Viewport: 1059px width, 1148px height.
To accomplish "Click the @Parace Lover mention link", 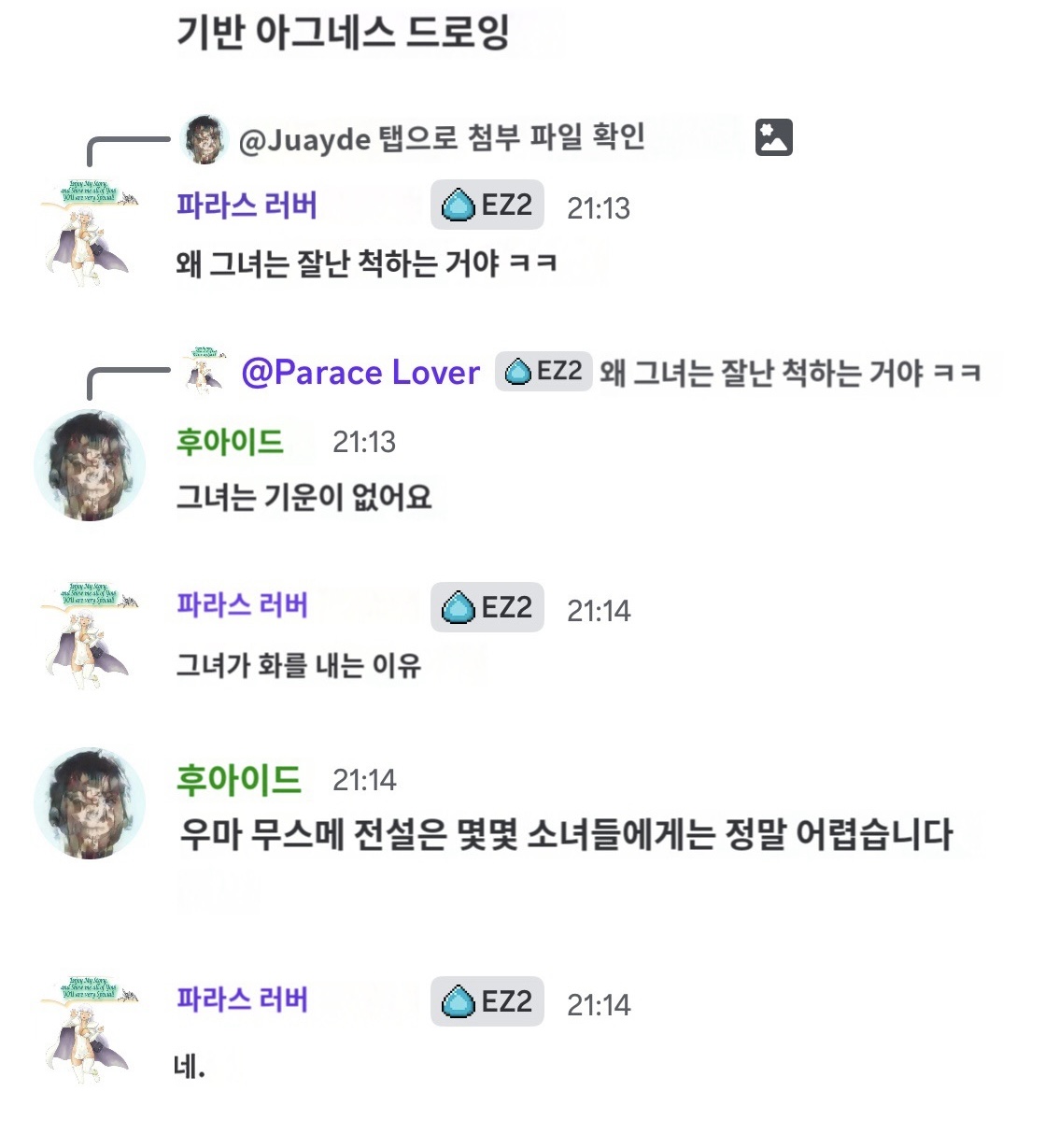I will 360,373.
